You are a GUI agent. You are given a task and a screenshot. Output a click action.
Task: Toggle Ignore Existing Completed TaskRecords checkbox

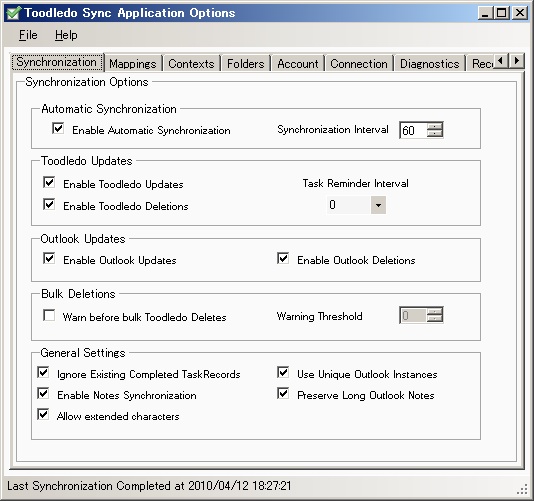click(x=43, y=372)
